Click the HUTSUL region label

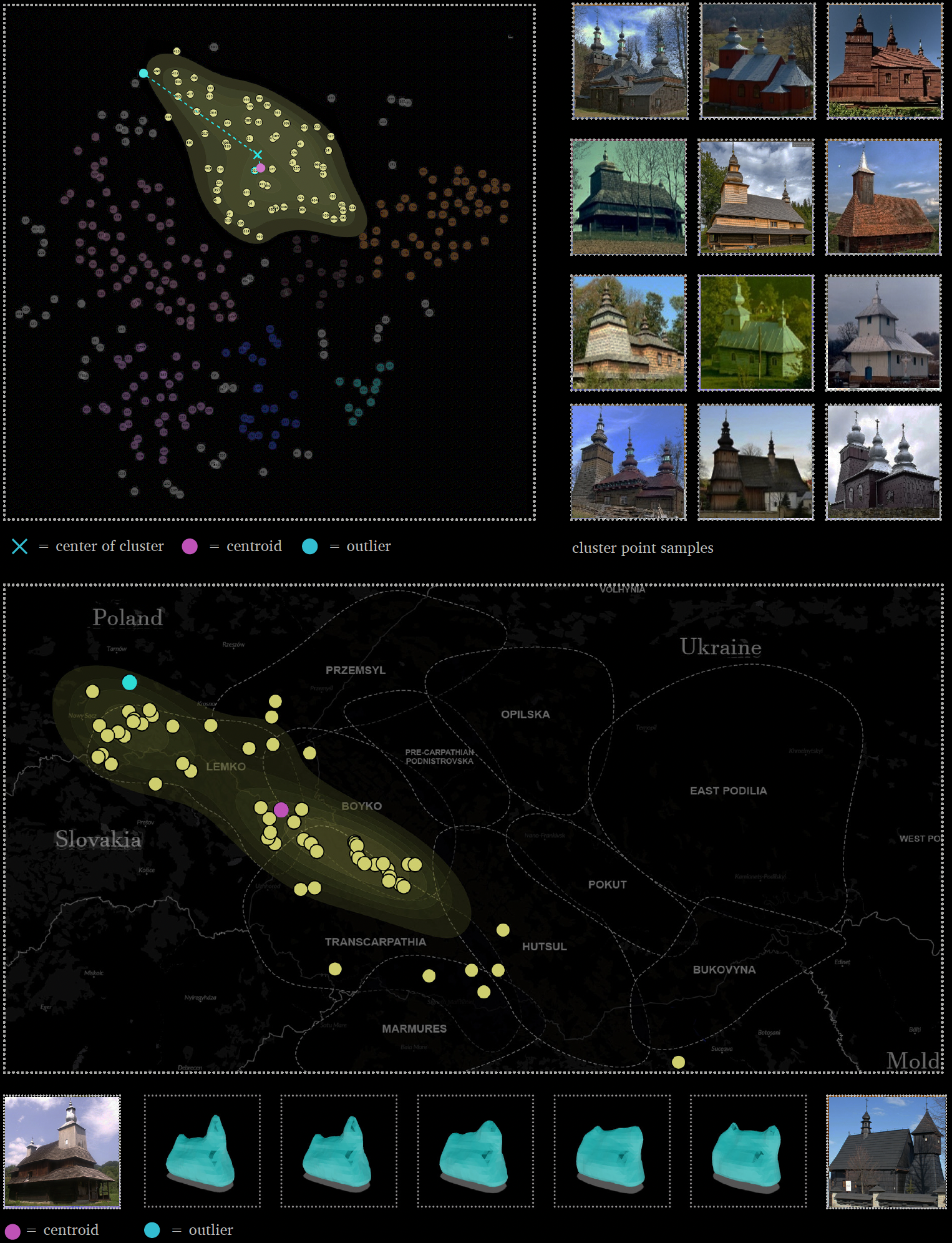tap(544, 947)
